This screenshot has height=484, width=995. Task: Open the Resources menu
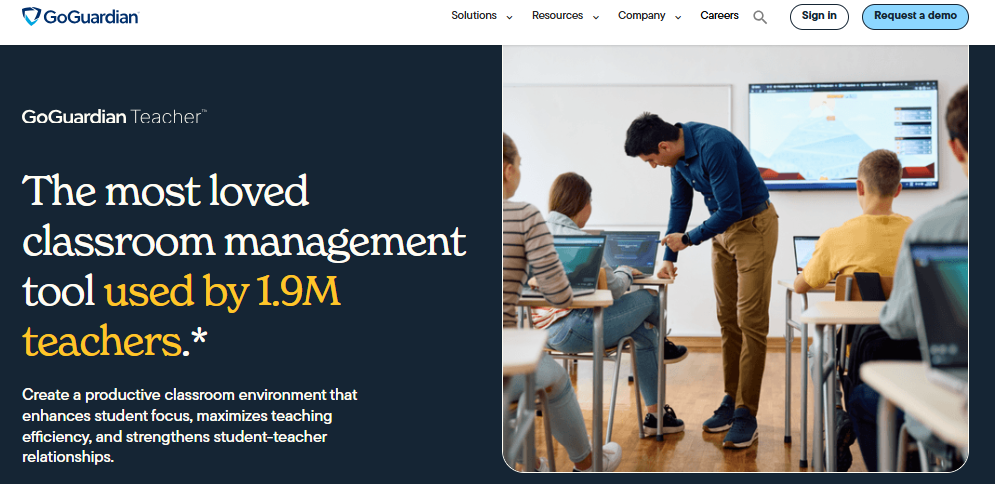pyautogui.click(x=557, y=16)
